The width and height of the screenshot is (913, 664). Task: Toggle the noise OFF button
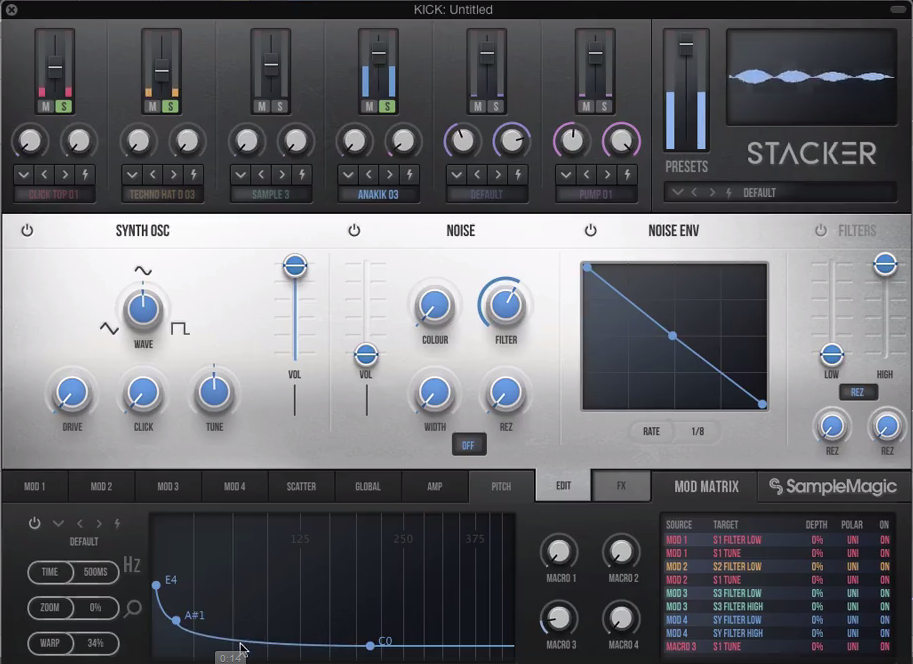[x=469, y=446]
